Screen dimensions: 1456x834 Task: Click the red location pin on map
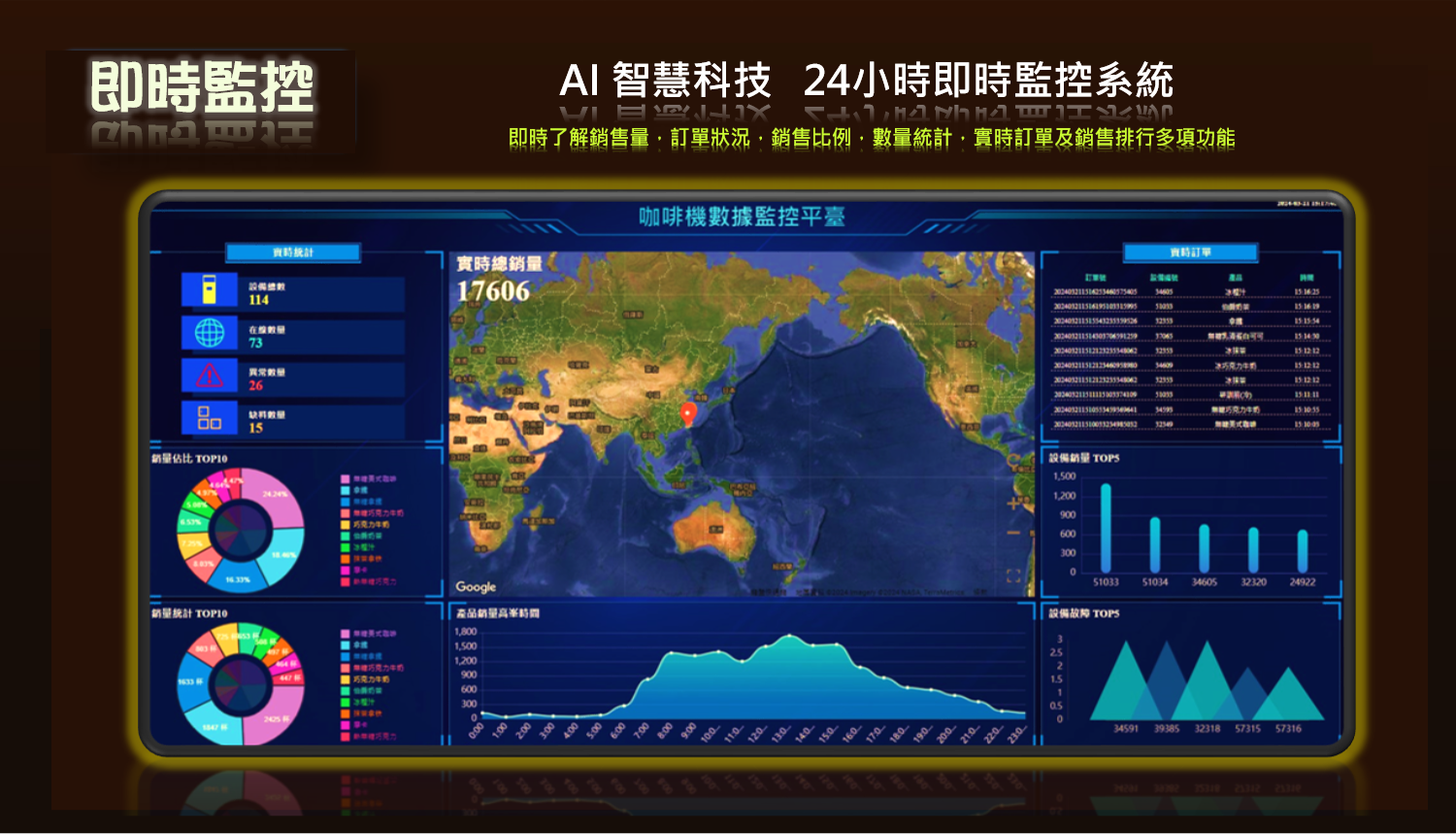click(688, 414)
